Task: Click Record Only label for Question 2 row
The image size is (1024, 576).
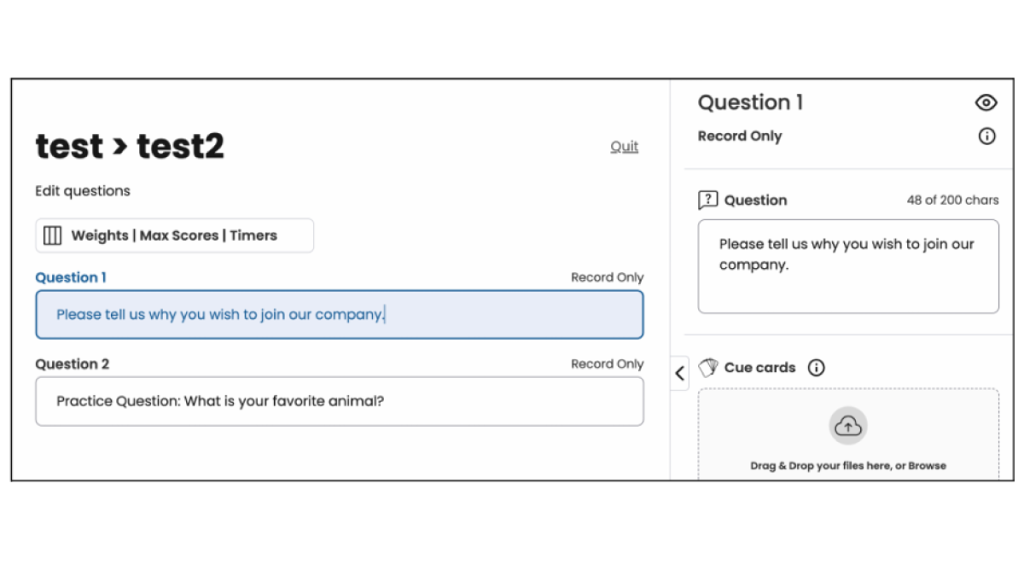Action: 607,365
